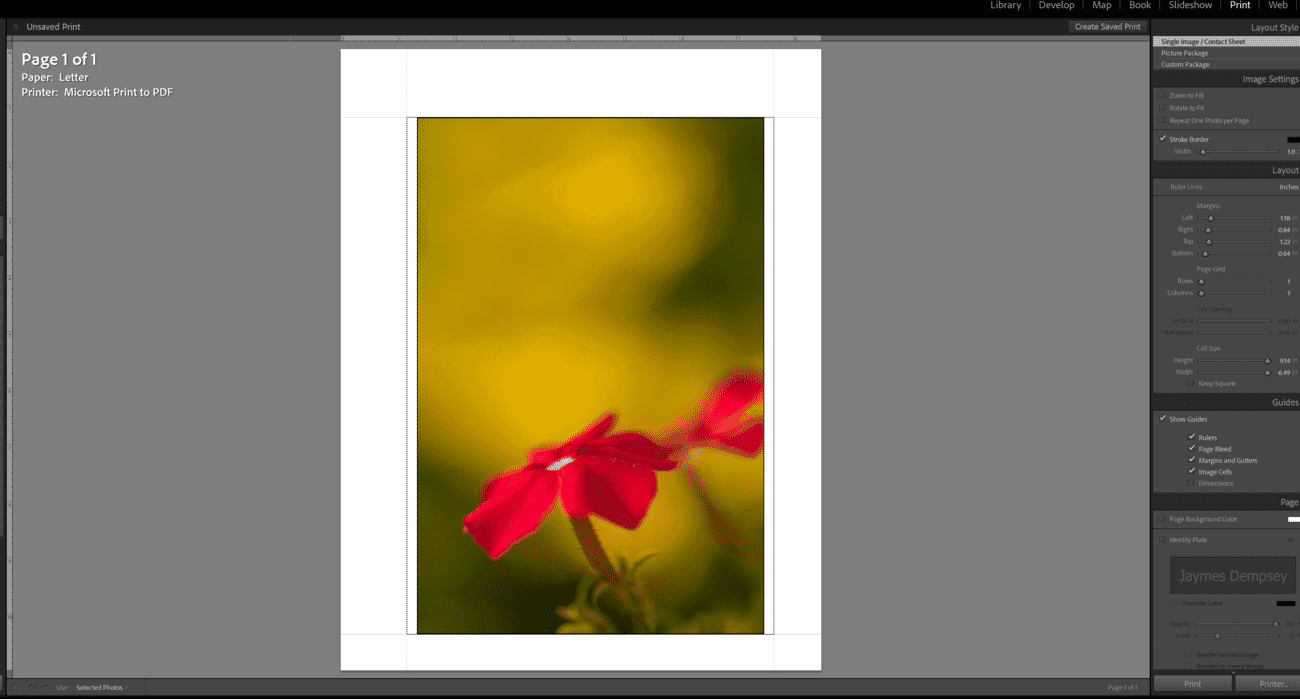Open the Slideshow module
Image resolution: width=1300 pixels, height=699 pixels.
click(x=1190, y=5)
